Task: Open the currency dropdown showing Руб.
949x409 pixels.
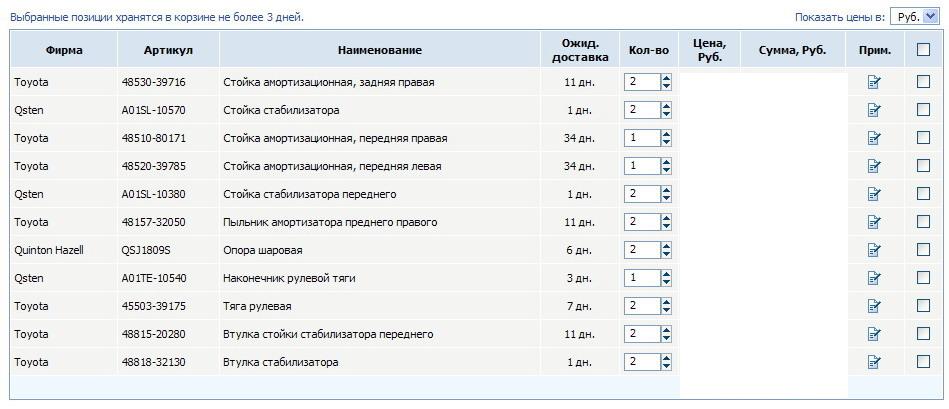Action: (913, 16)
